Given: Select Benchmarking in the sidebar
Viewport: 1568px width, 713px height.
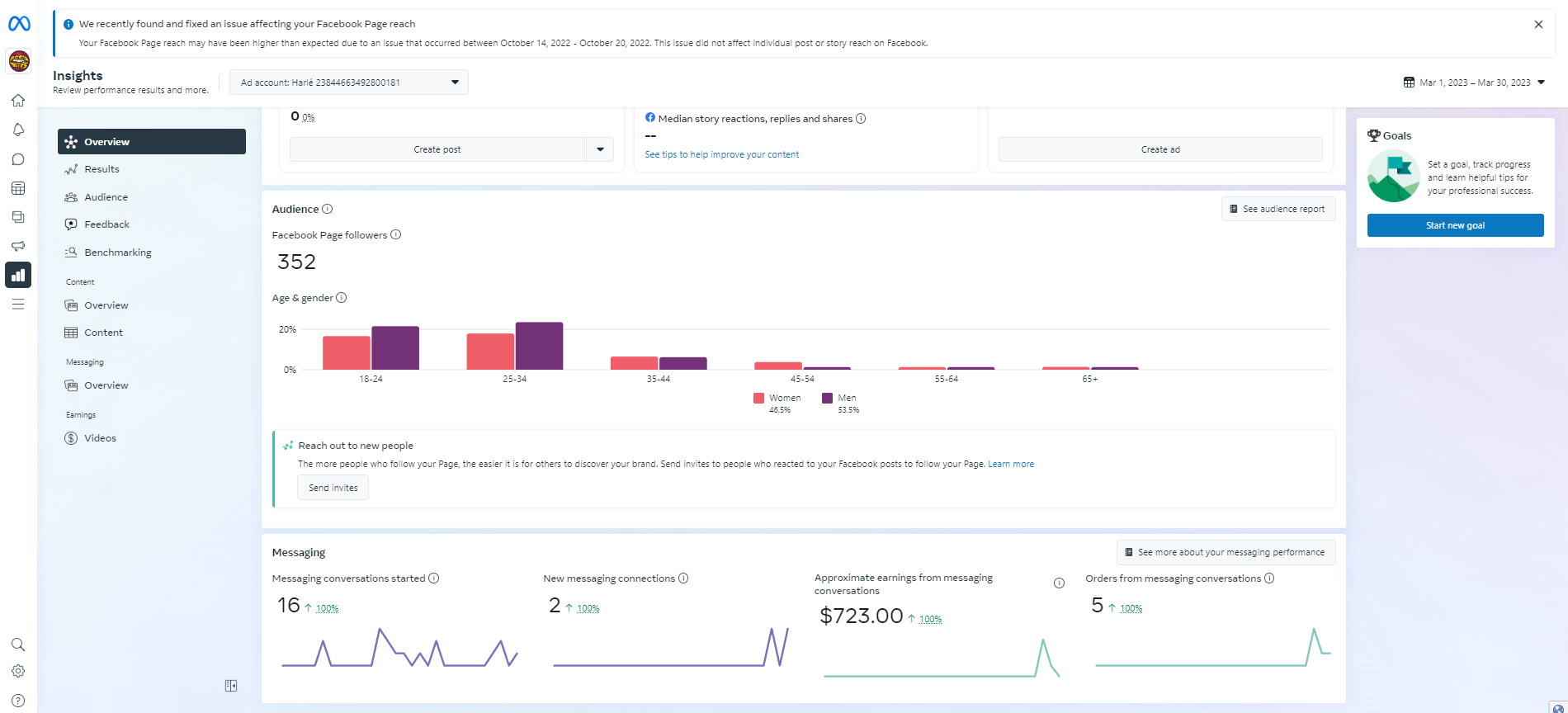Looking at the screenshot, I should pos(117,253).
